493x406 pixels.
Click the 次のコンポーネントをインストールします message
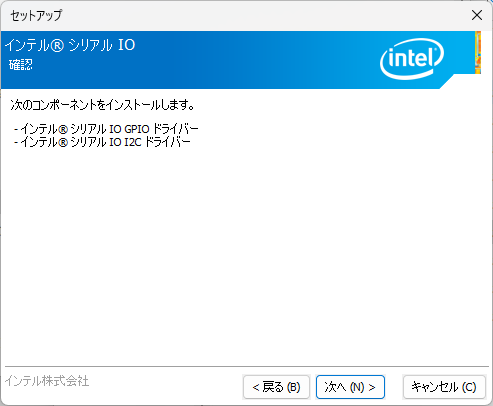point(102,105)
